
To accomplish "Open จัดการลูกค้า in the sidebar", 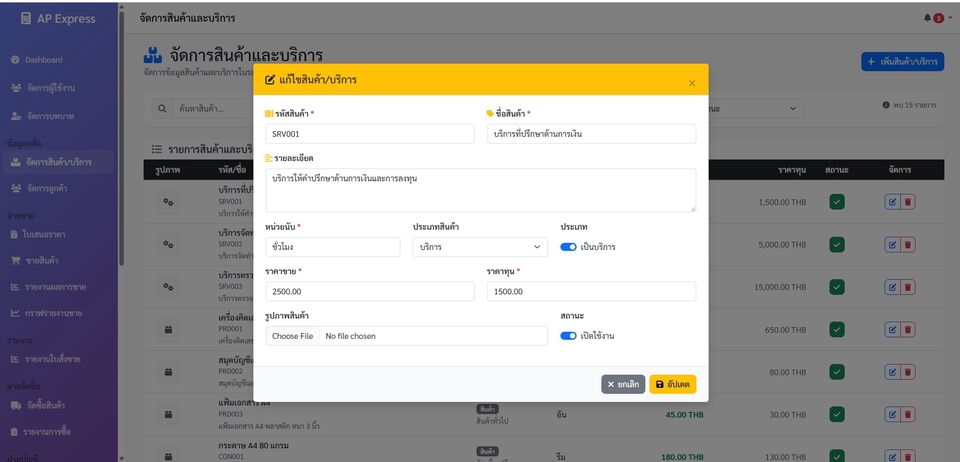I will pos(48,188).
